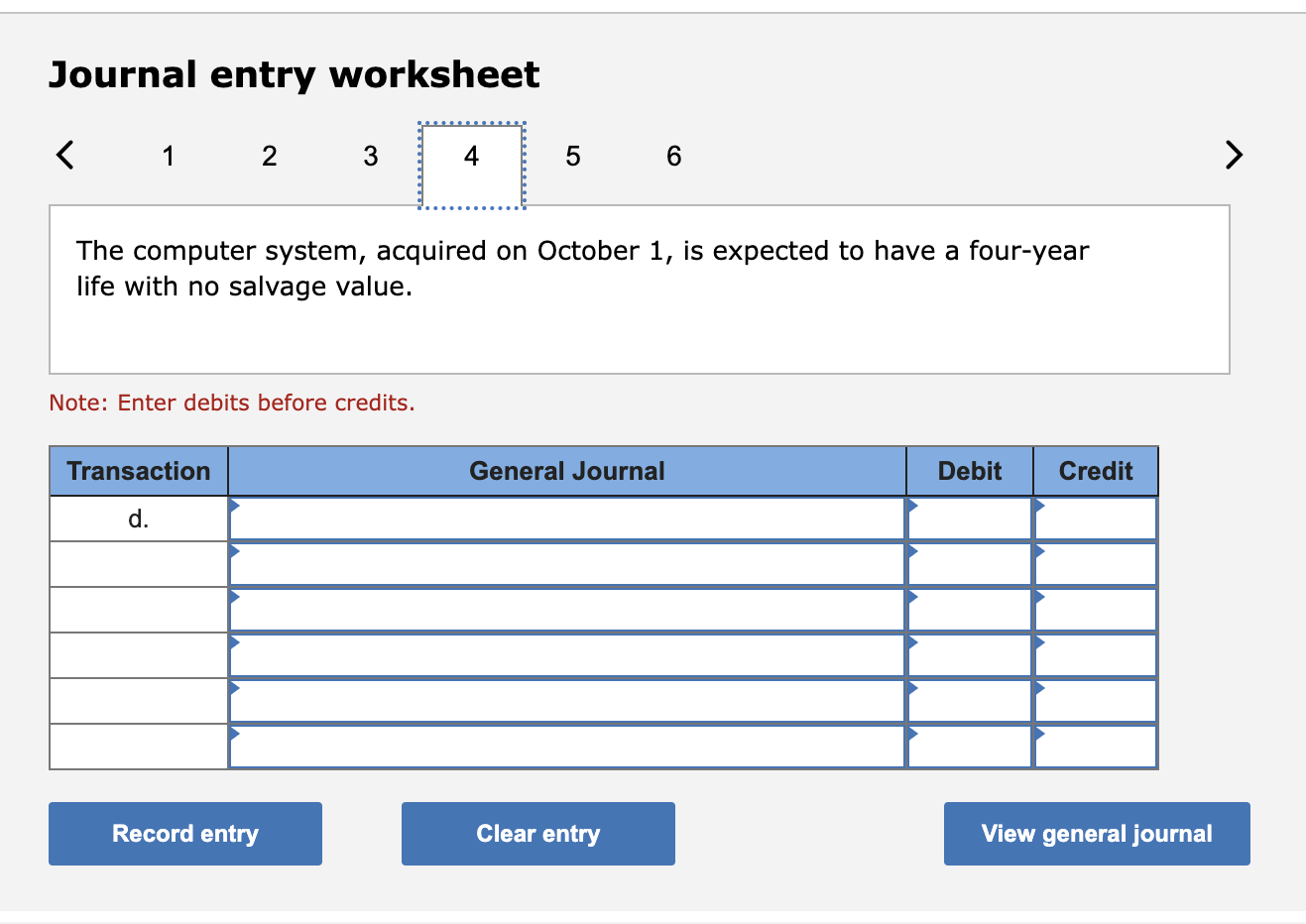Open the account dropdown in the third journal row
The width and height of the screenshot is (1306, 924).
pos(565,608)
